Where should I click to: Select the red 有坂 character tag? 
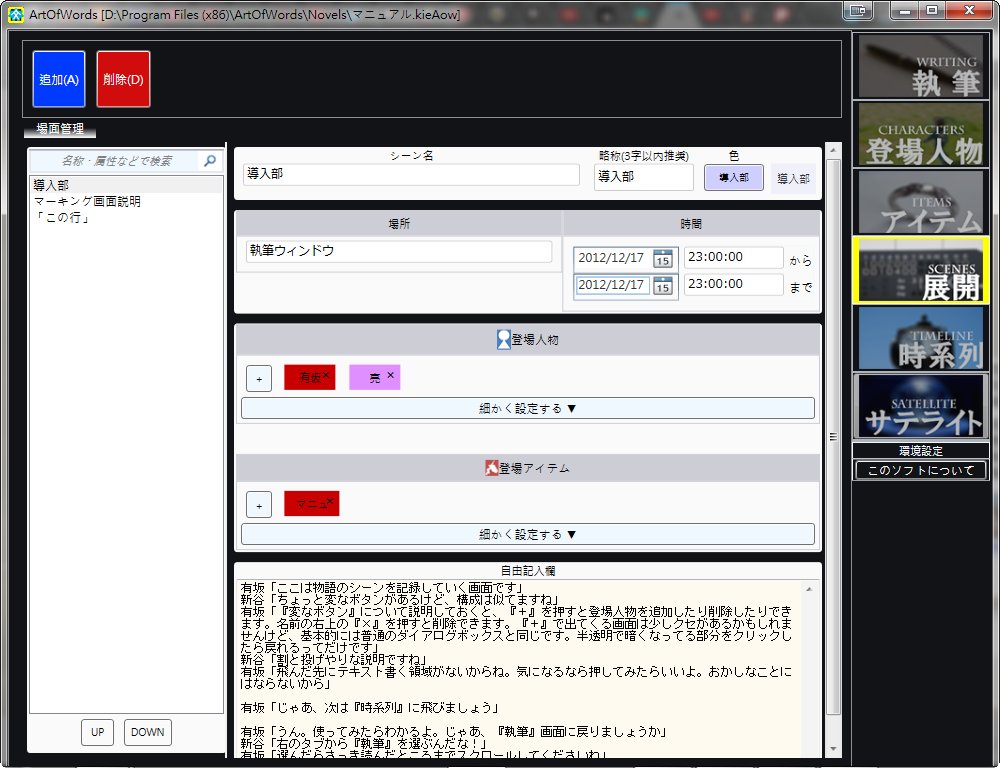pos(309,378)
